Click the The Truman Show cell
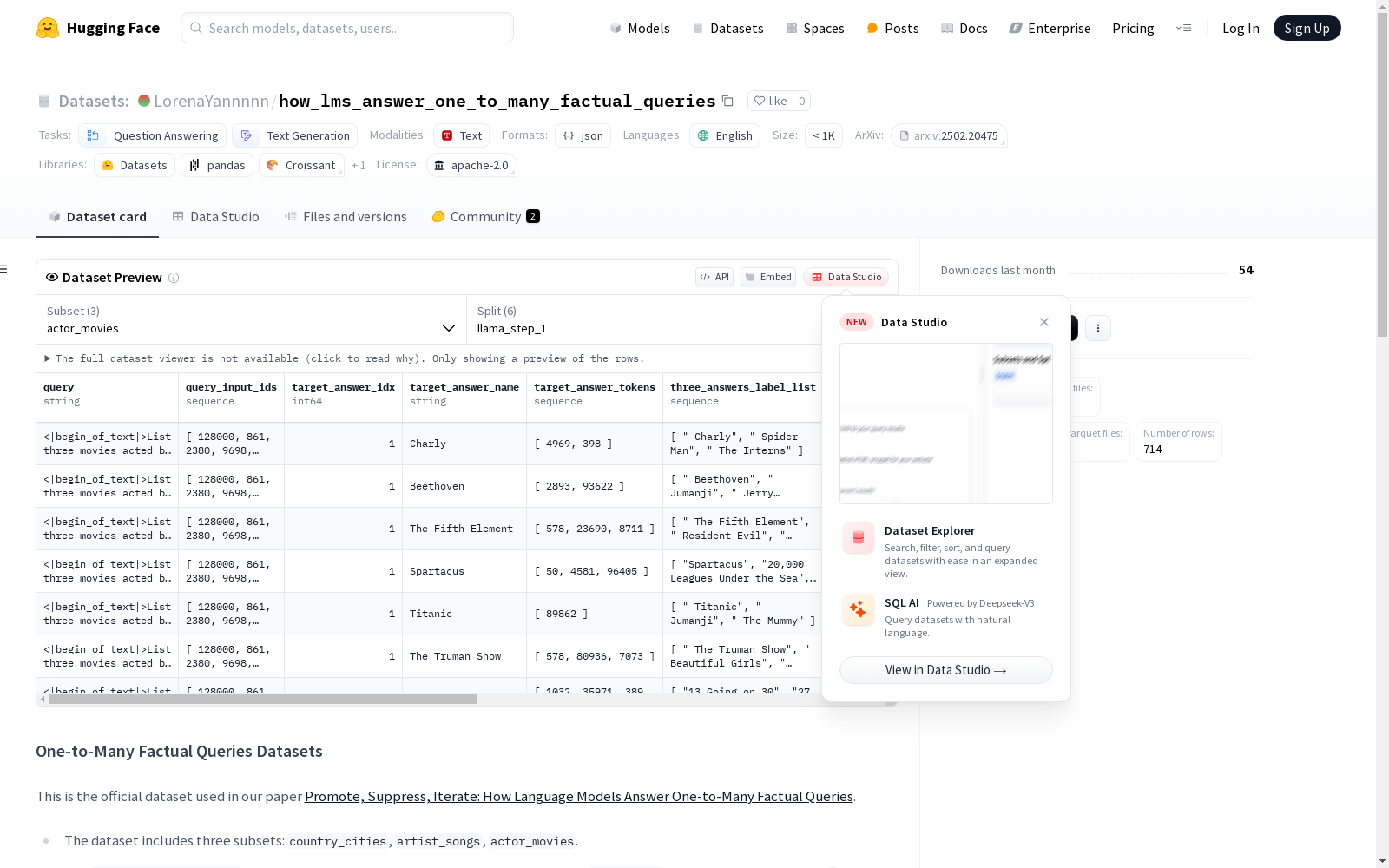 pyautogui.click(x=464, y=656)
